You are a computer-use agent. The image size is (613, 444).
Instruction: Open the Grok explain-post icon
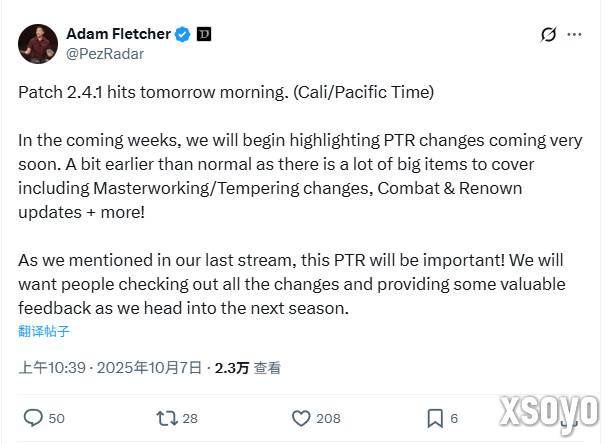(x=548, y=35)
